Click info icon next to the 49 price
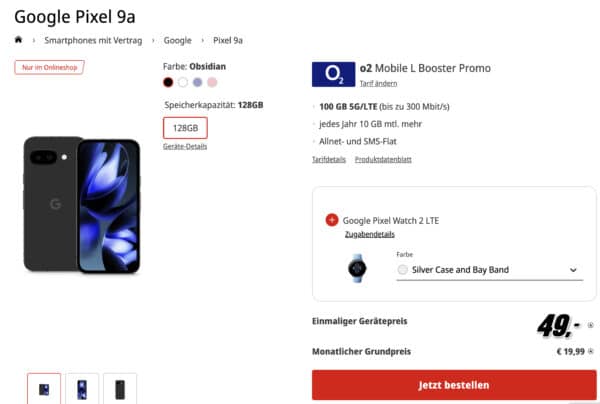600x404 pixels. click(x=590, y=325)
